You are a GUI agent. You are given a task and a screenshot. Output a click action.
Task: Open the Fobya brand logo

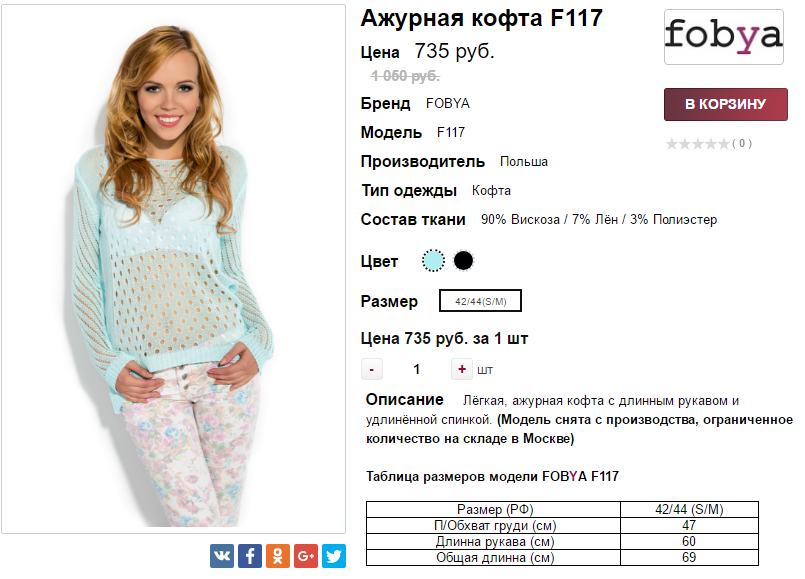(724, 37)
